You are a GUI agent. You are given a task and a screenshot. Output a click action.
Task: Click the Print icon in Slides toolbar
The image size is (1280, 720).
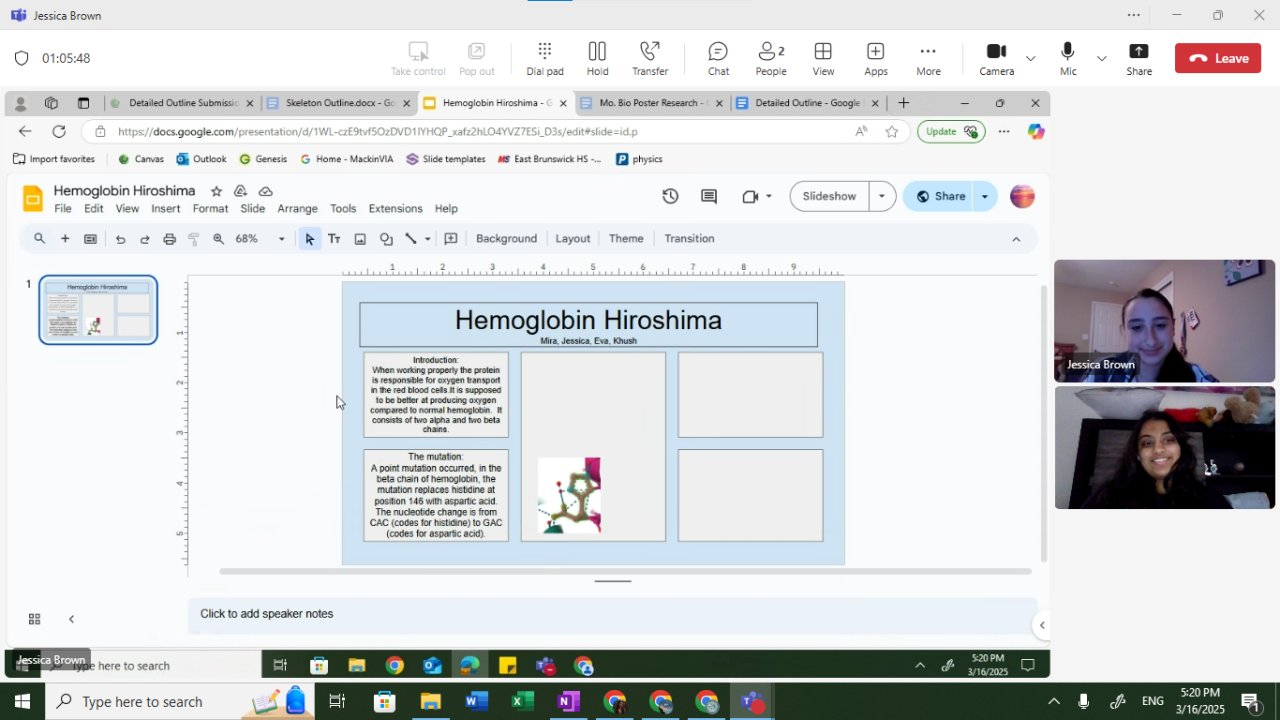(169, 239)
